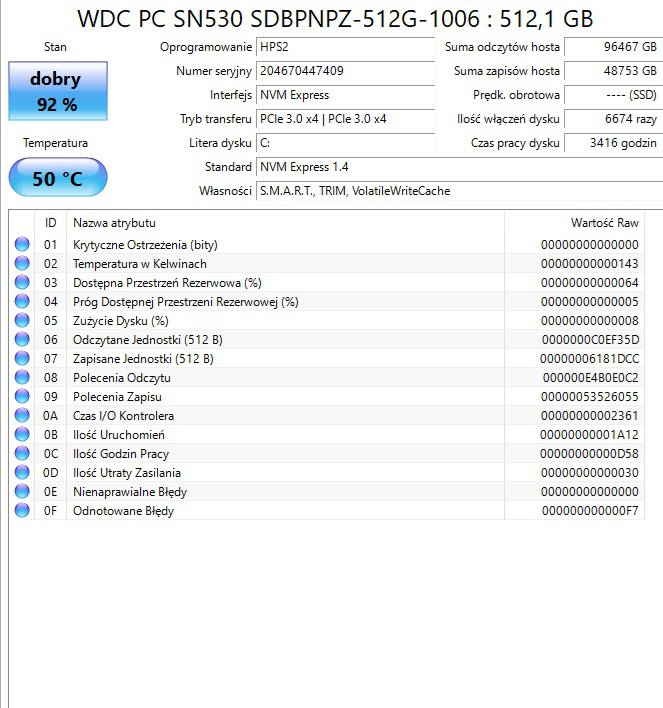Click the drive title WDC PC SN530 SDBPNPZ-512G-1006
The image size is (663, 708).
tap(279, 19)
